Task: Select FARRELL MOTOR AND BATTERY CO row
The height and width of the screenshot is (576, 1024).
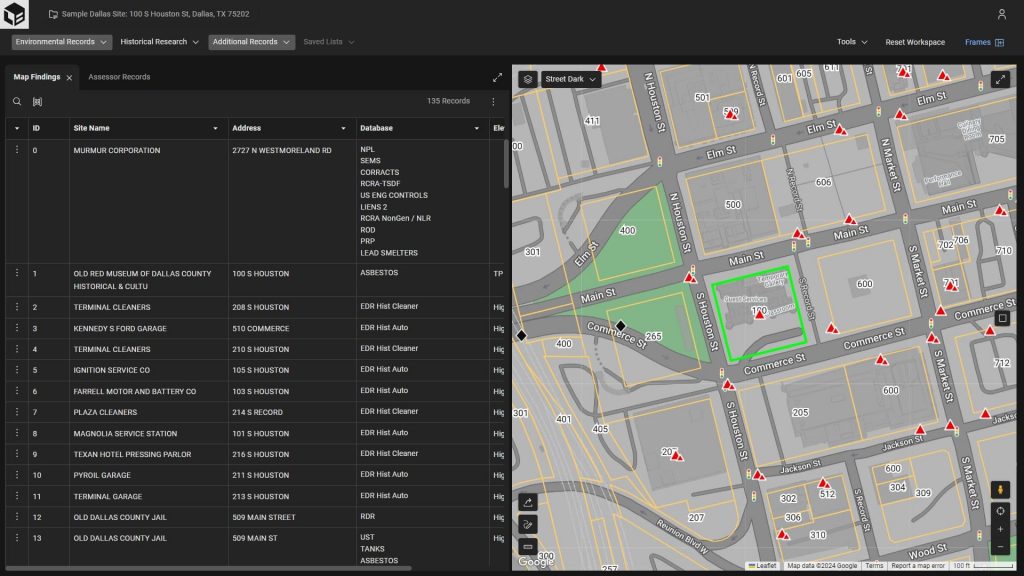Action: 255,391
